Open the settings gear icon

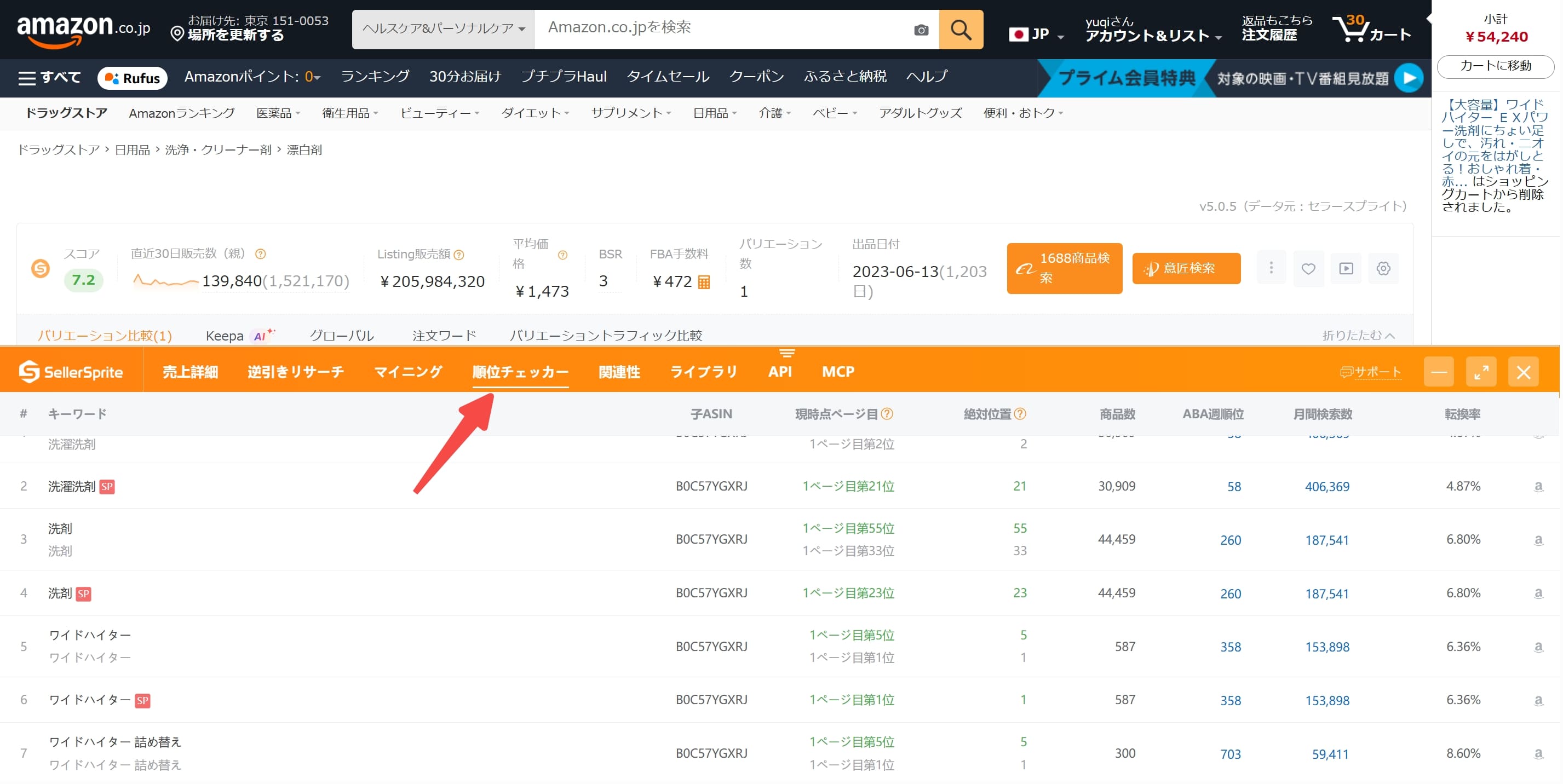(x=1384, y=268)
